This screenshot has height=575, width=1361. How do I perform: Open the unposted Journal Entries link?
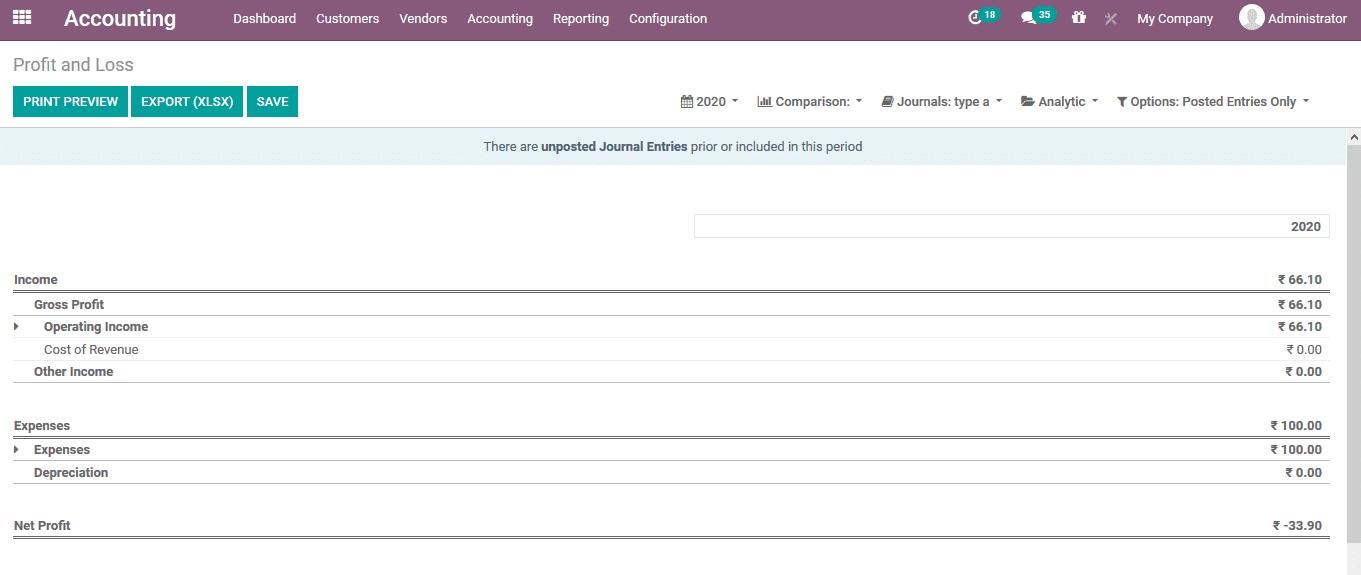point(614,147)
